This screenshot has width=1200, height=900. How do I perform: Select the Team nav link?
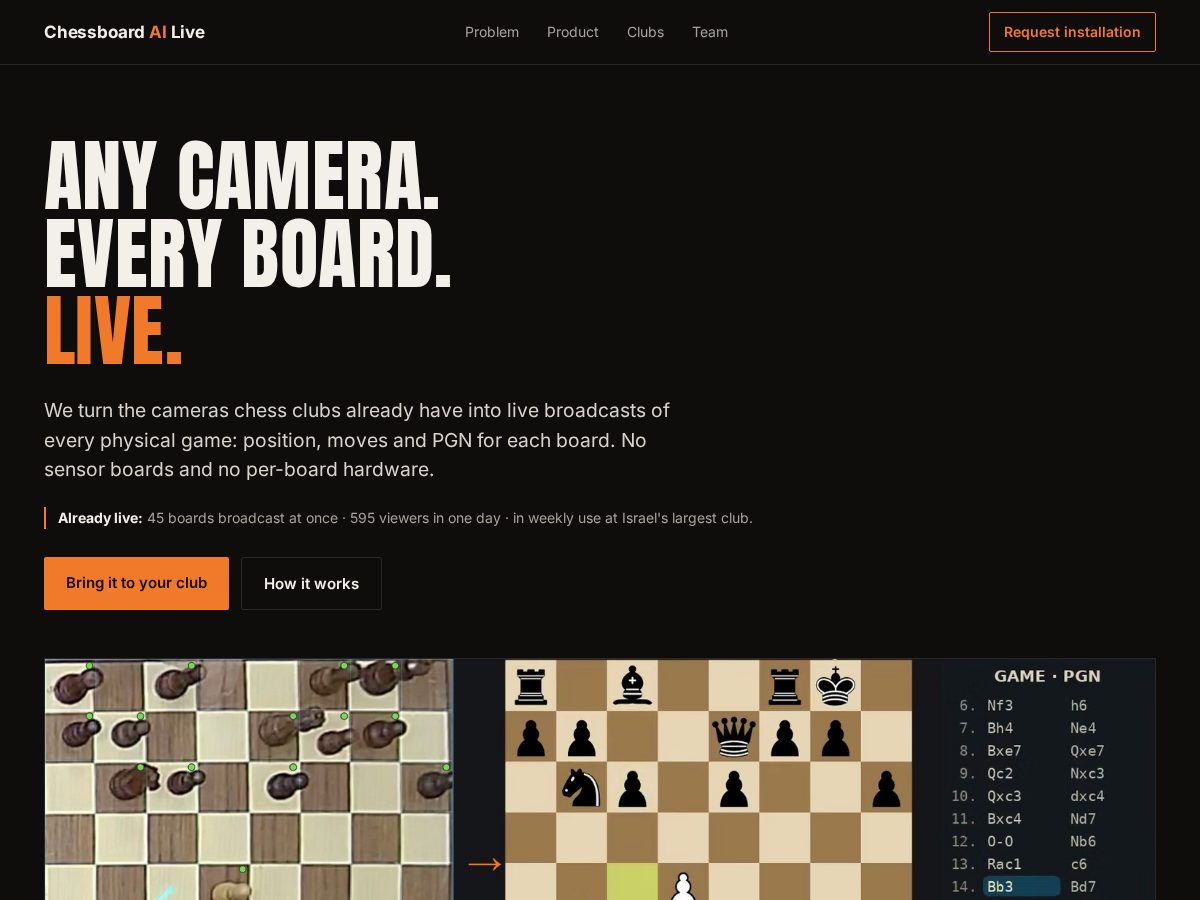tap(710, 32)
